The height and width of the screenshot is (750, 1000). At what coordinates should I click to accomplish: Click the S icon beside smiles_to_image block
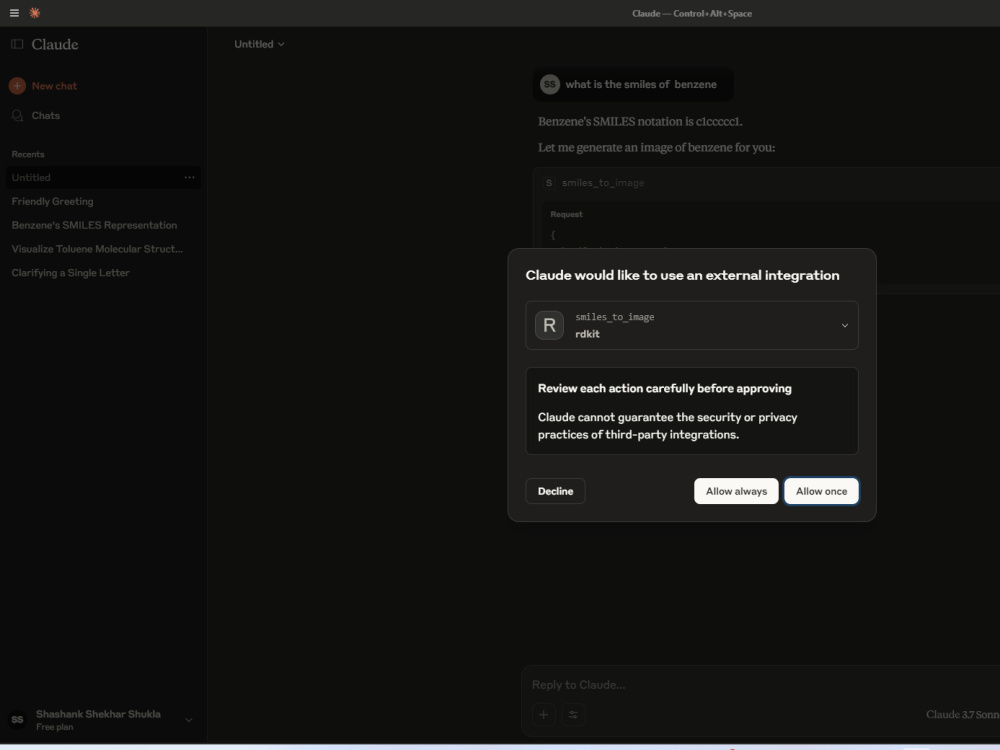click(x=549, y=183)
